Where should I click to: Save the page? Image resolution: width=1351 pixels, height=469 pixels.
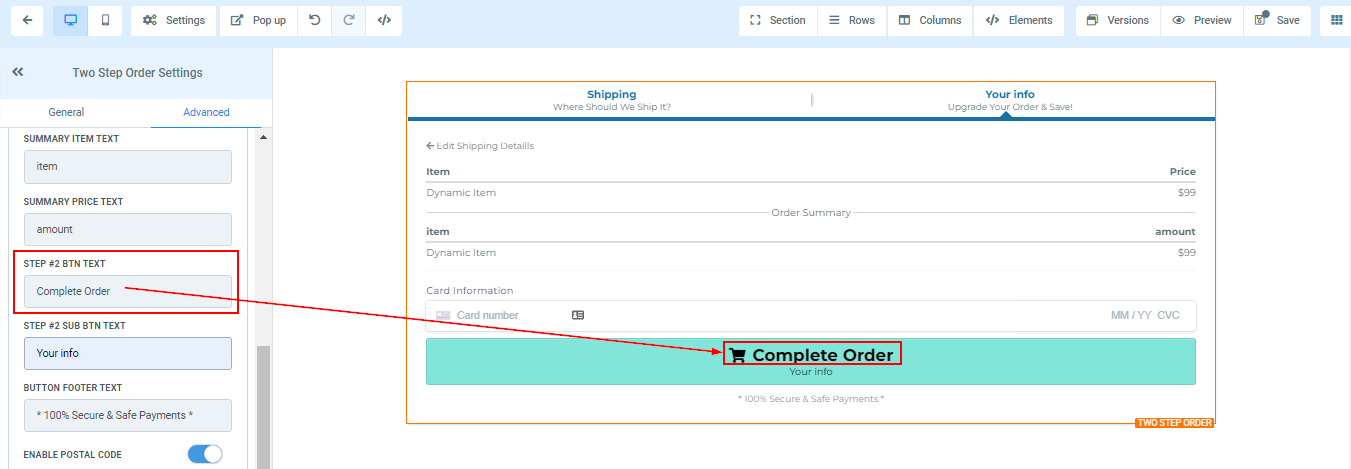click(1277, 20)
